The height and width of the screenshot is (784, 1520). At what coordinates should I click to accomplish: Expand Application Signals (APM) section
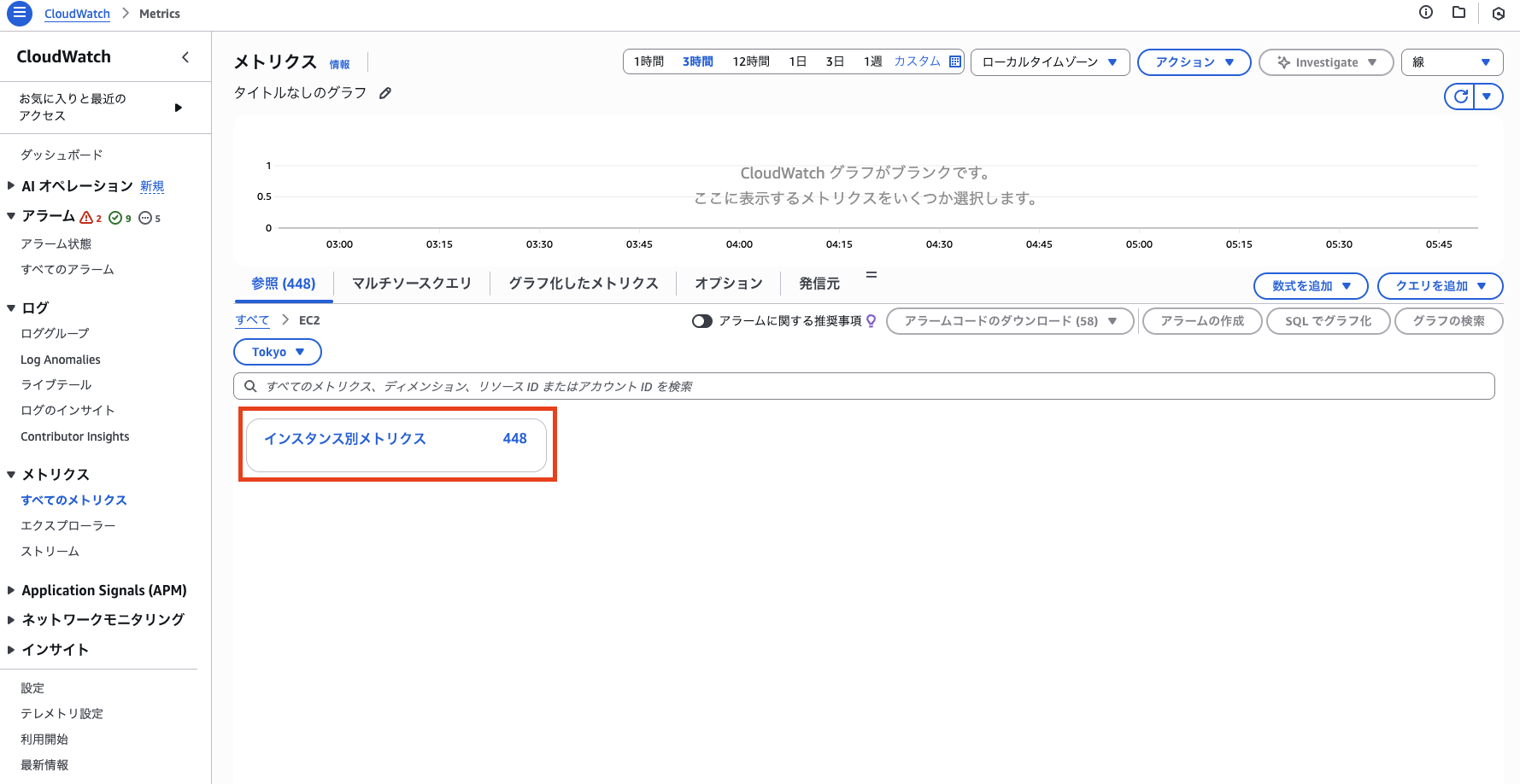click(x=11, y=590)
